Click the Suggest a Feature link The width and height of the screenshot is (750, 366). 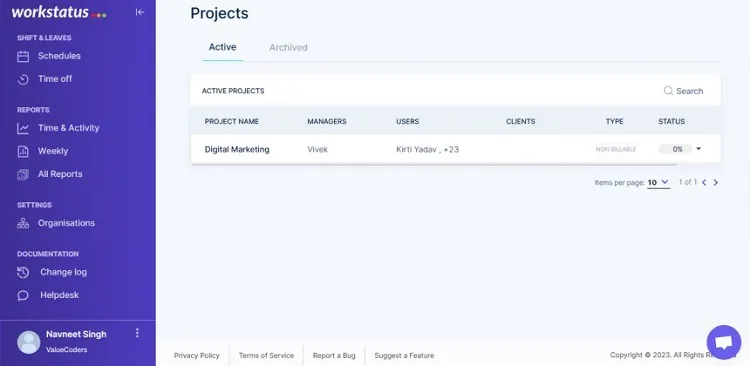(405, 355)
